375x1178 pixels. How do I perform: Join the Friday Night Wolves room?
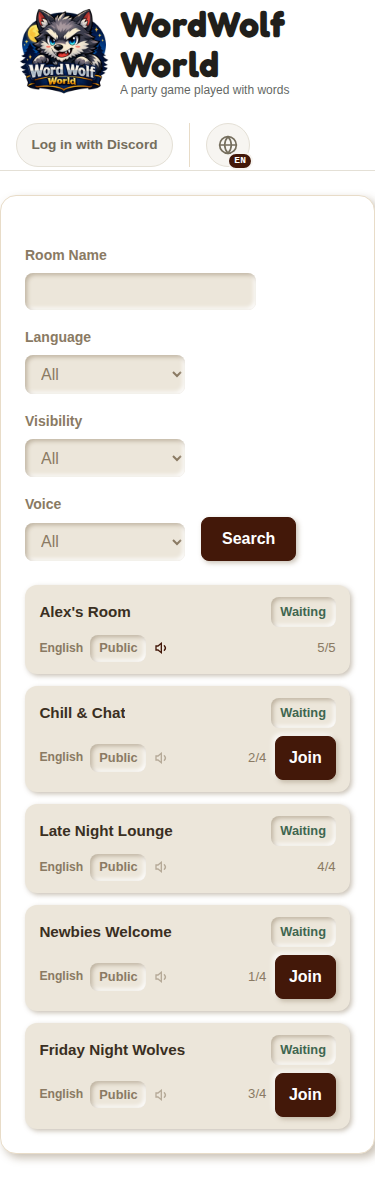(305, 1095)
